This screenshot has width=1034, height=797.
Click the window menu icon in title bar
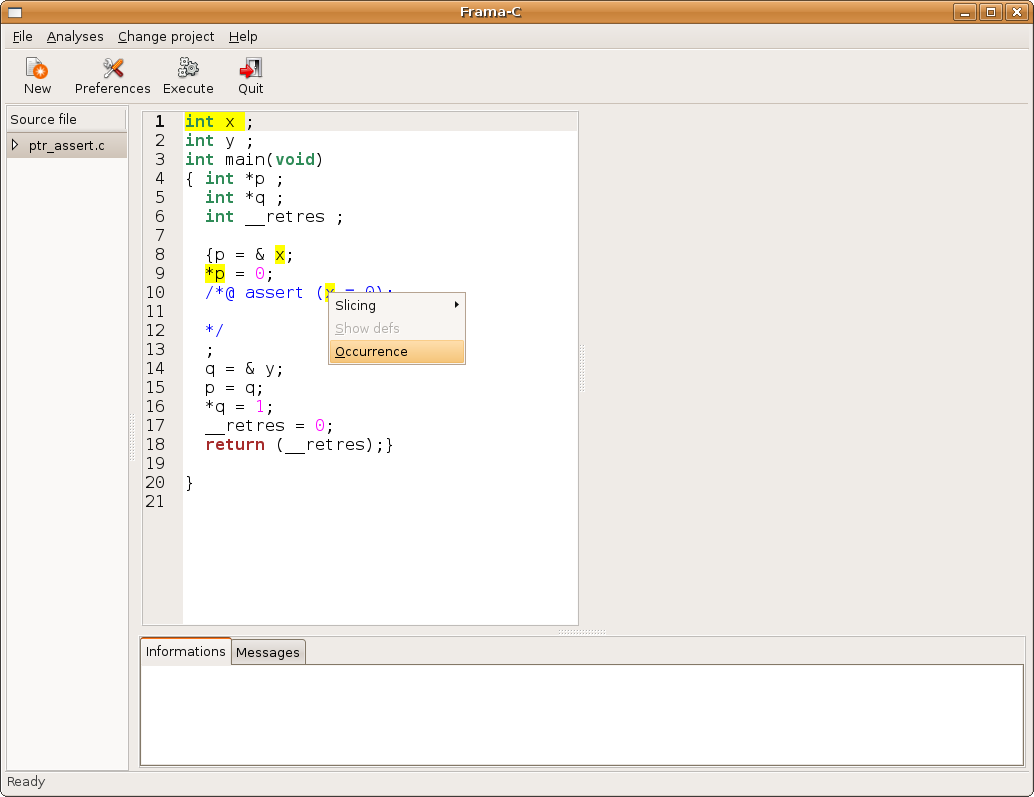click(15, 12)
